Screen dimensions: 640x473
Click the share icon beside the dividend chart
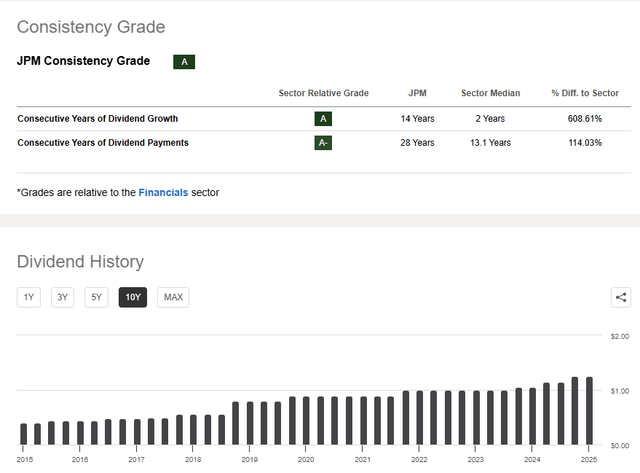(x=620, y=297)
